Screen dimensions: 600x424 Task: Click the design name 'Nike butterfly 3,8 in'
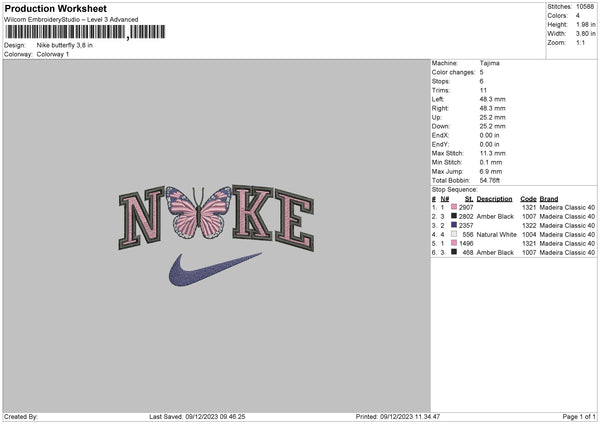tap(65, 45)
